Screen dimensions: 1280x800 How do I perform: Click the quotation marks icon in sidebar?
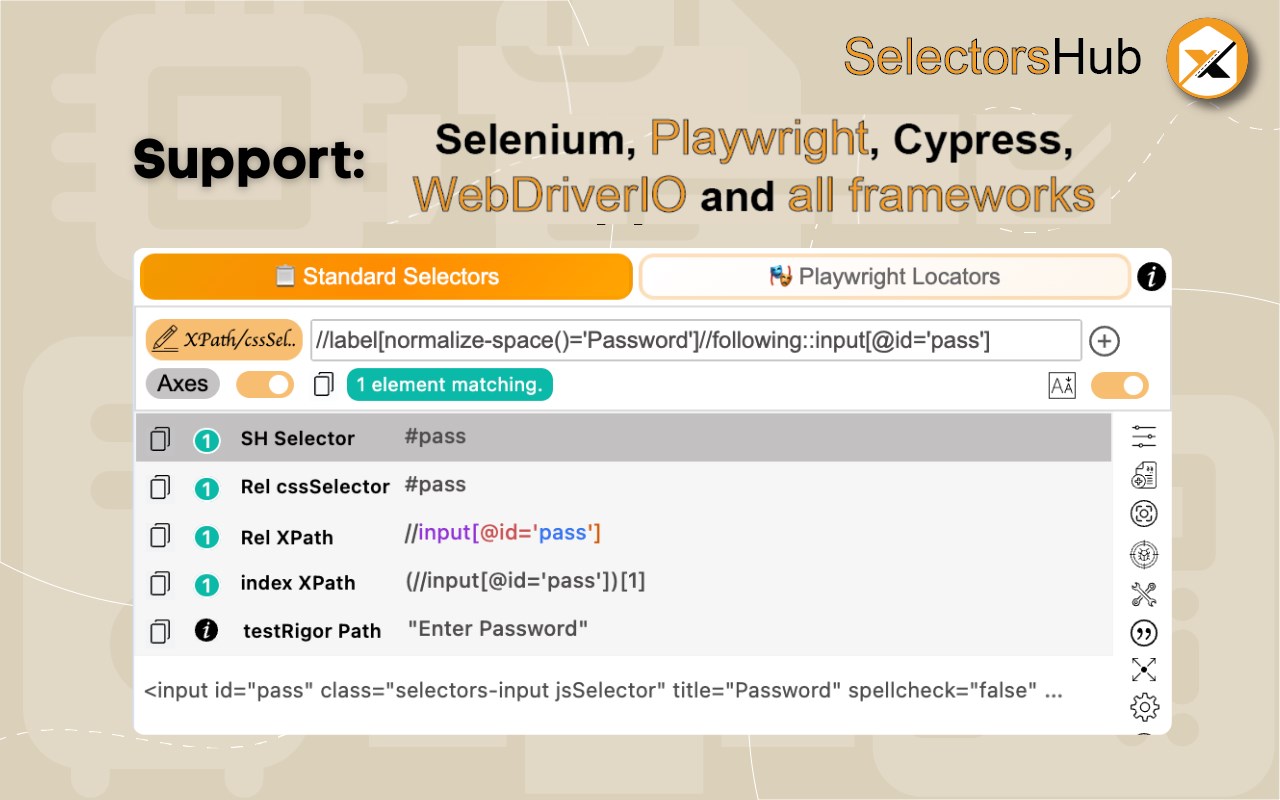(1144, 633)
